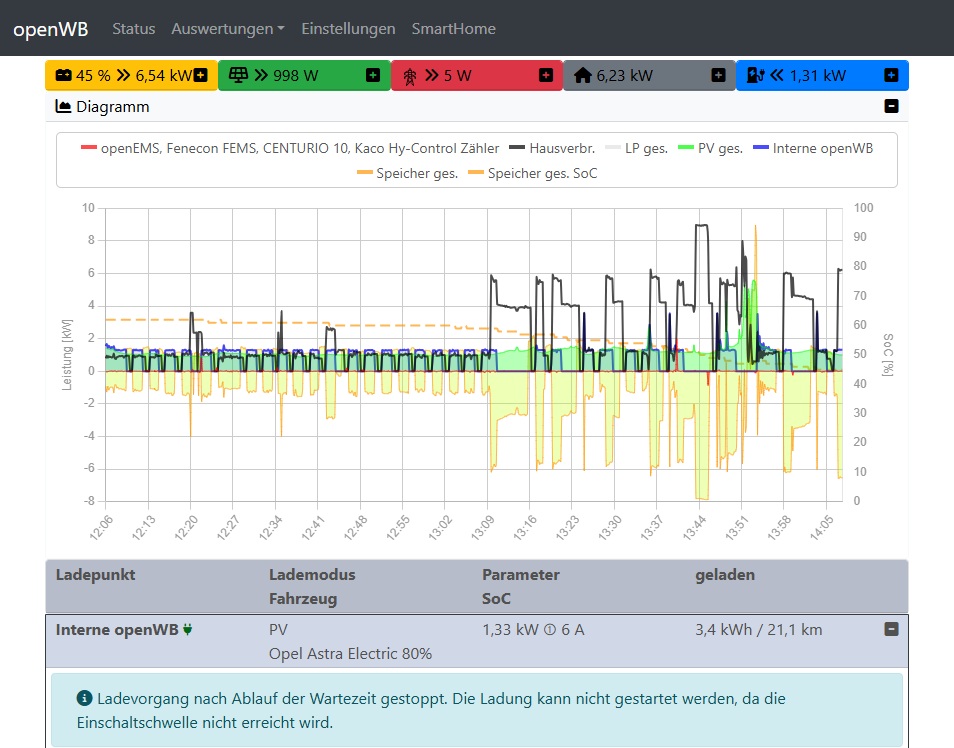Click the battery storage icon
The width and height of the screenshot is (954, 748).
point(62,75)
